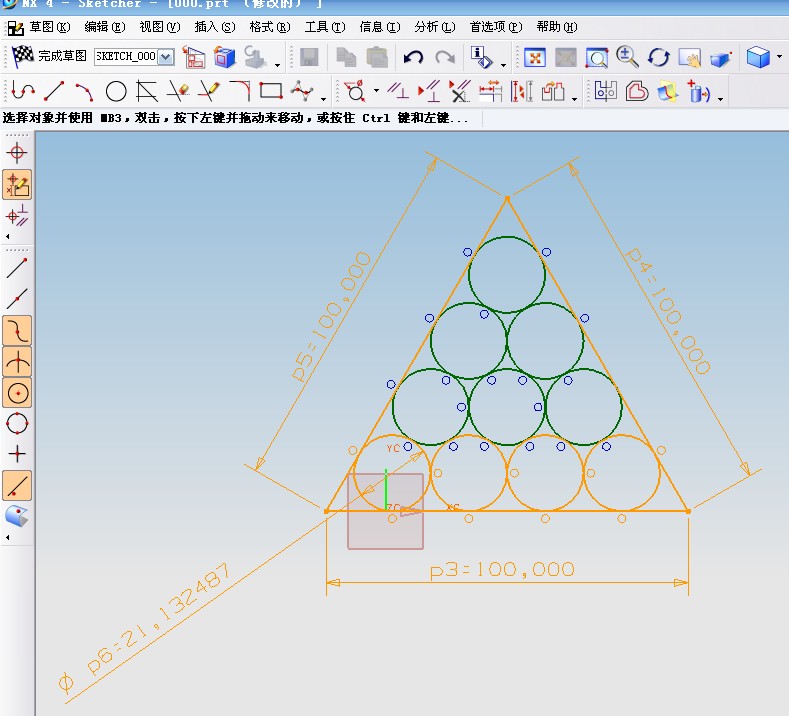Image resolution: width=789 pixels, height=716 pixels.
Task: Click the Animate Dimension icon
Action: 491,91
